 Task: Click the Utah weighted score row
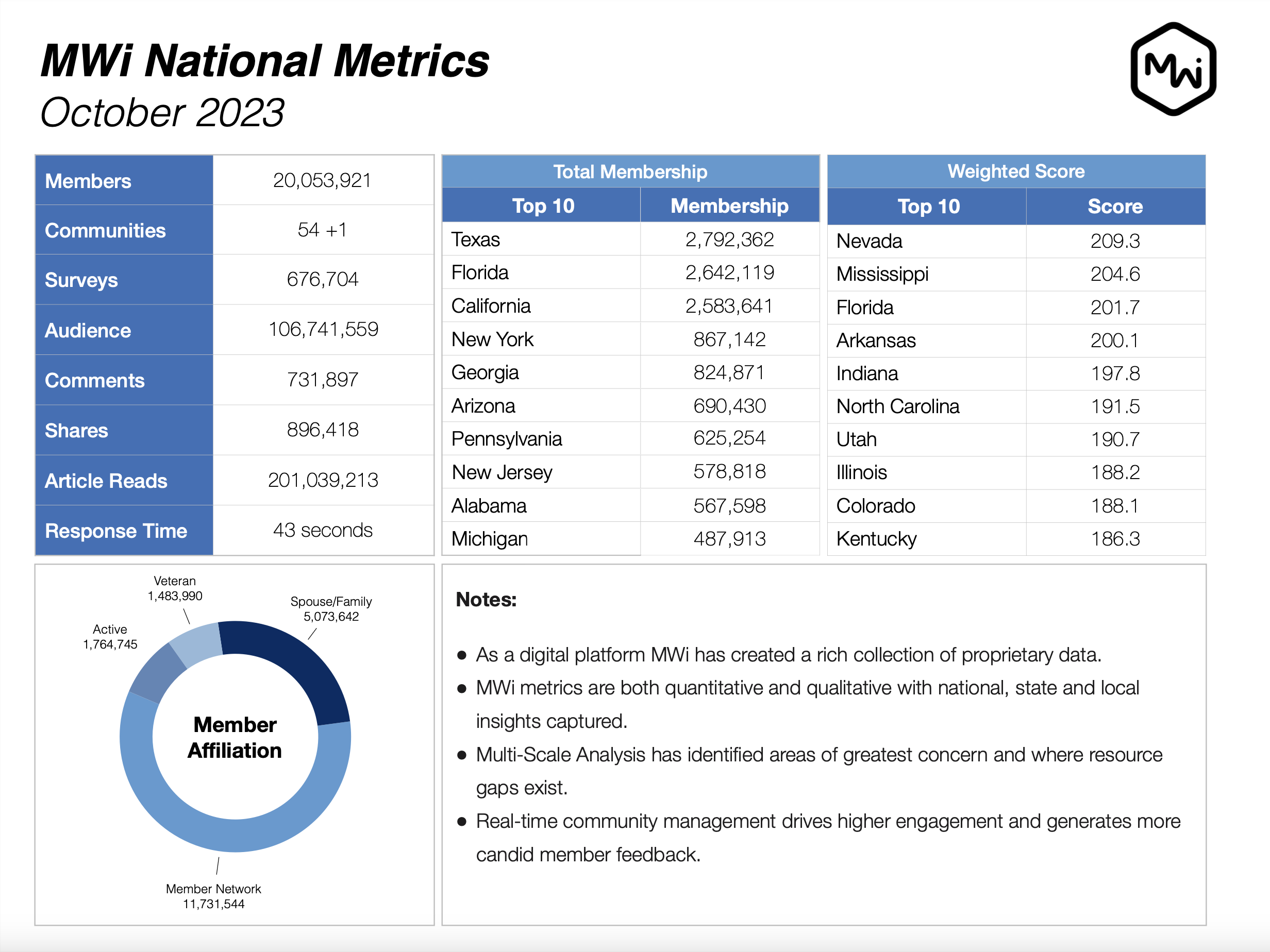[x=1016, y=439]
